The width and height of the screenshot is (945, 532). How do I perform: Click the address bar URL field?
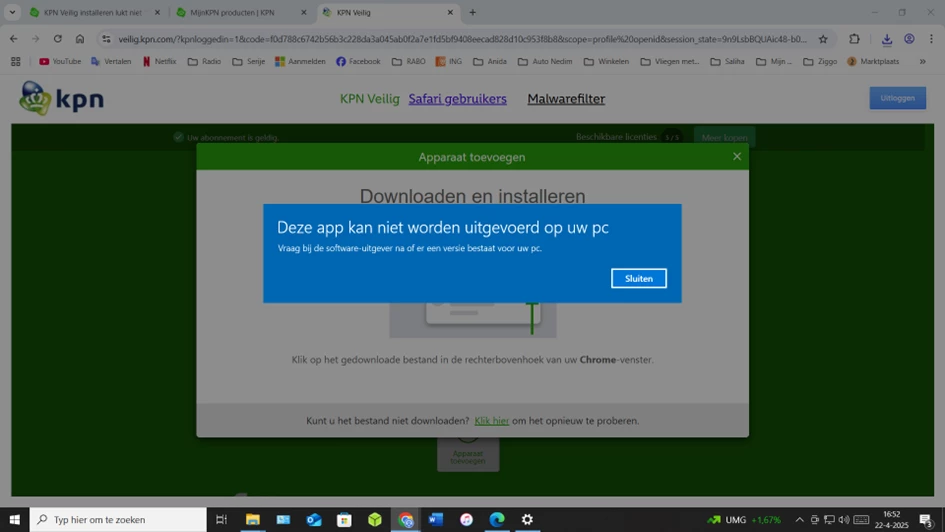462,39
